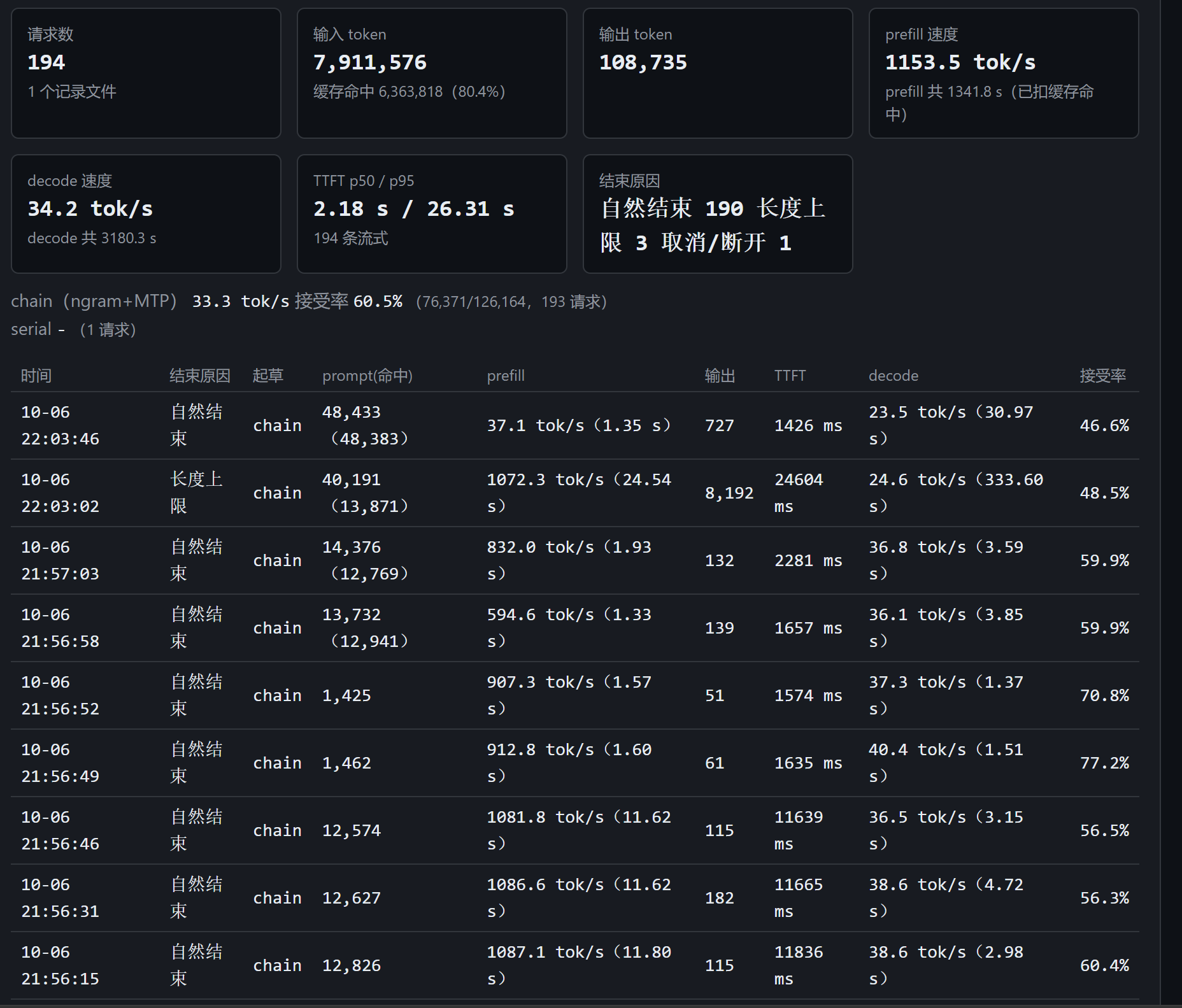Screen dimensions: 1182x1008
Task: Click the serial (1 请求) summary line
Action: (x=73, y=329)
